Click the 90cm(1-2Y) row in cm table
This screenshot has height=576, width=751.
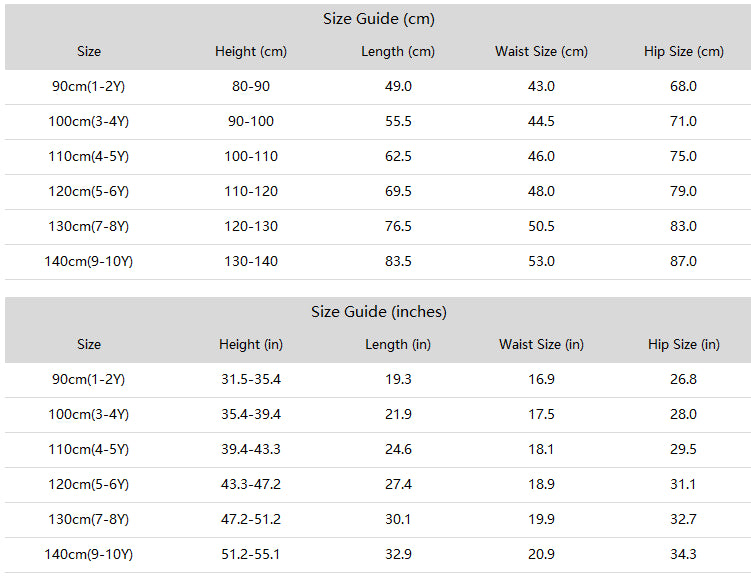click(378, 87)
